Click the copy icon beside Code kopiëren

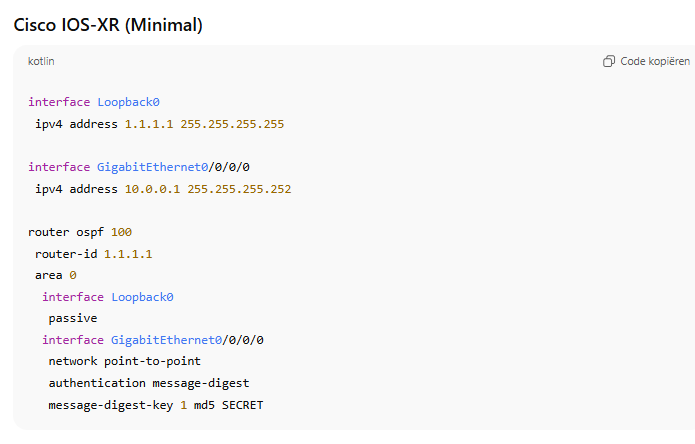(609, 62)
